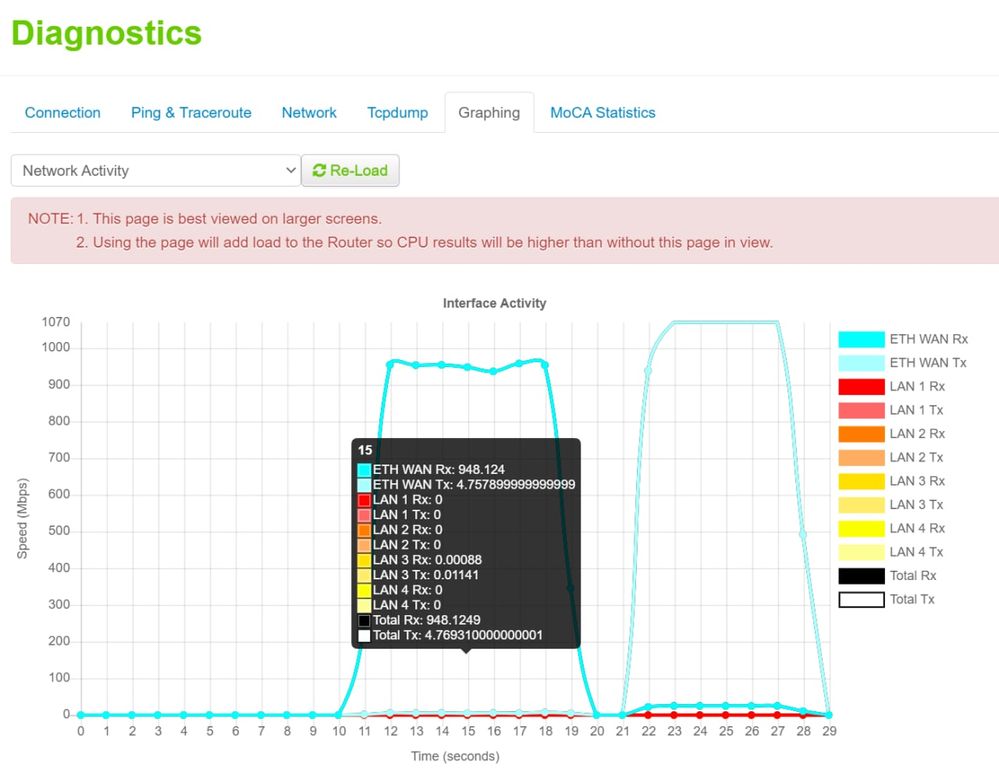Expand the Network Activity dropdown
The width and height of the screenshot is (999, 773).
point(155,171)
